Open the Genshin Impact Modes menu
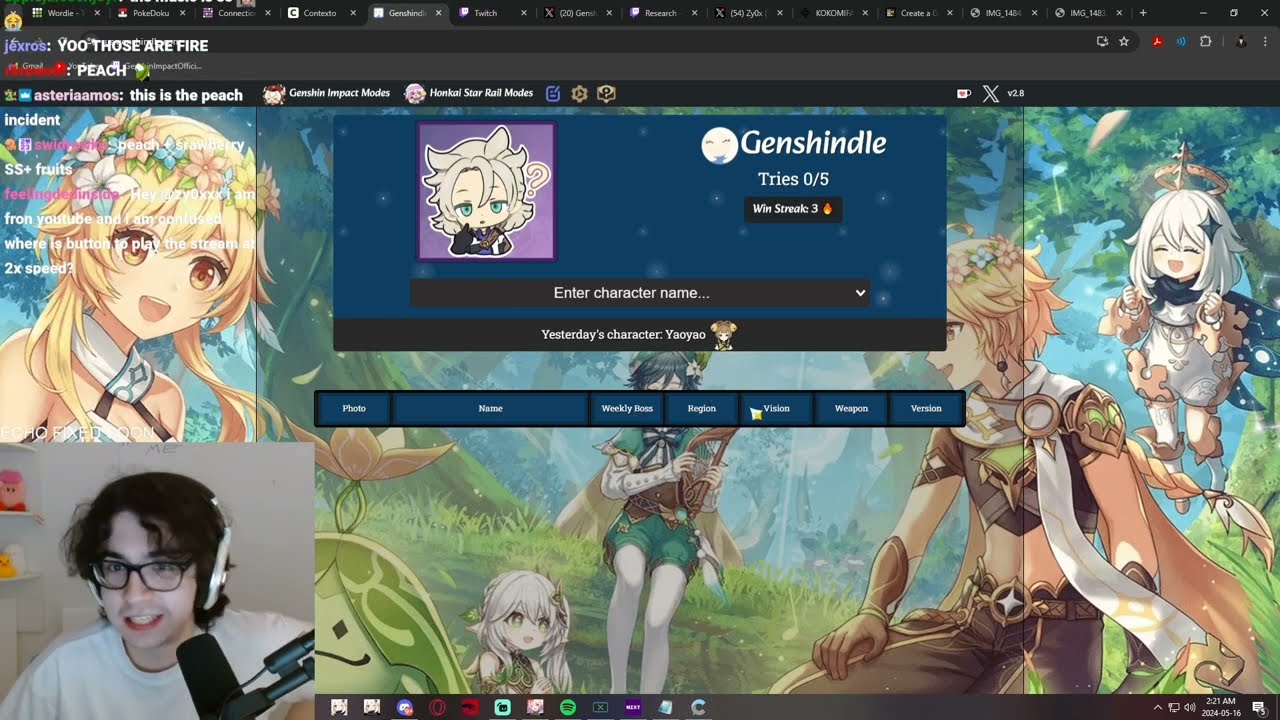Screen dimensions: 1280x720 tap(327, 94)
